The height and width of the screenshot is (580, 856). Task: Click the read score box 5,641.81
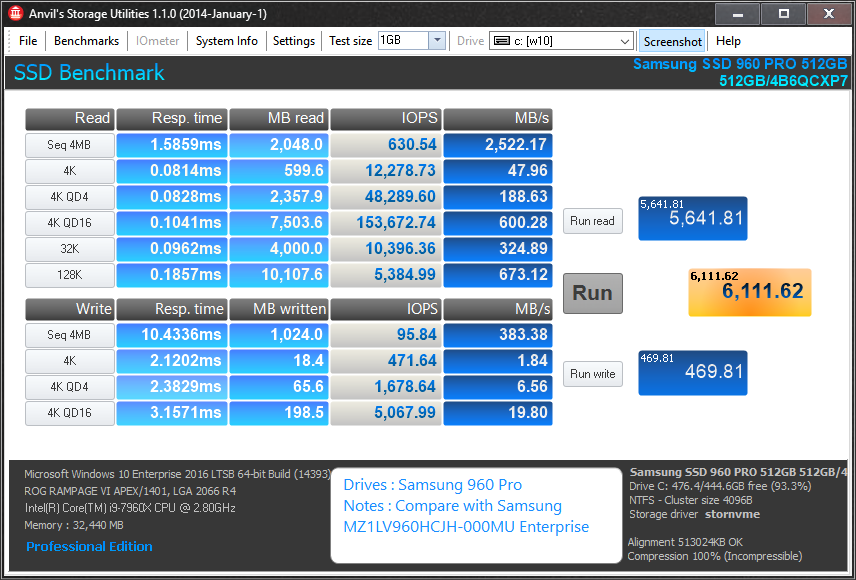coord(692,218)
